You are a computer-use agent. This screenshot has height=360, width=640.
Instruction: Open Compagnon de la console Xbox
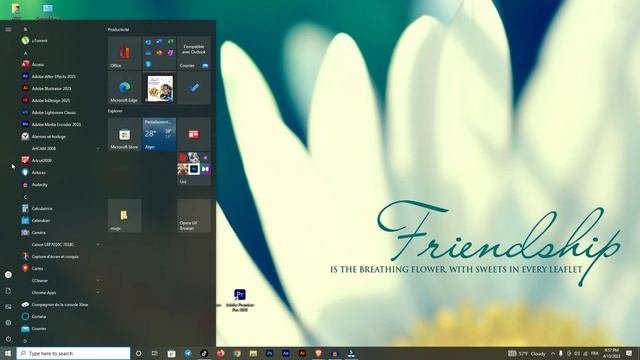tap(61, 304)
